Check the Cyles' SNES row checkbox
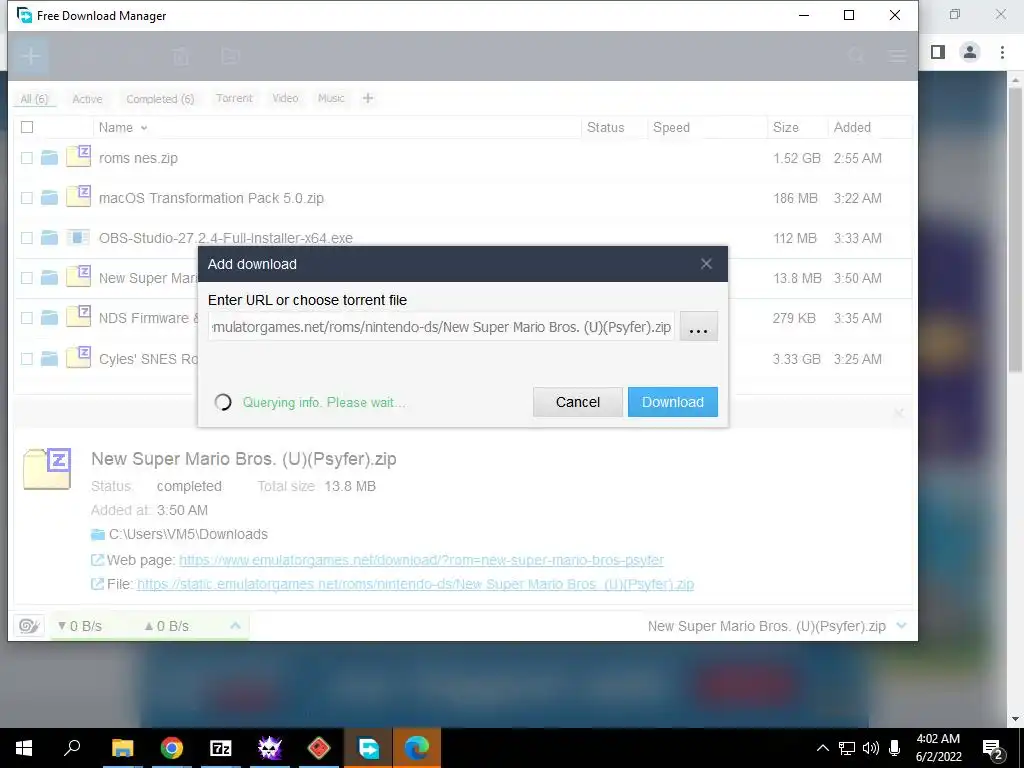Image resolution: width=1024 pixels, height=768 pixels. coord(27,359)
